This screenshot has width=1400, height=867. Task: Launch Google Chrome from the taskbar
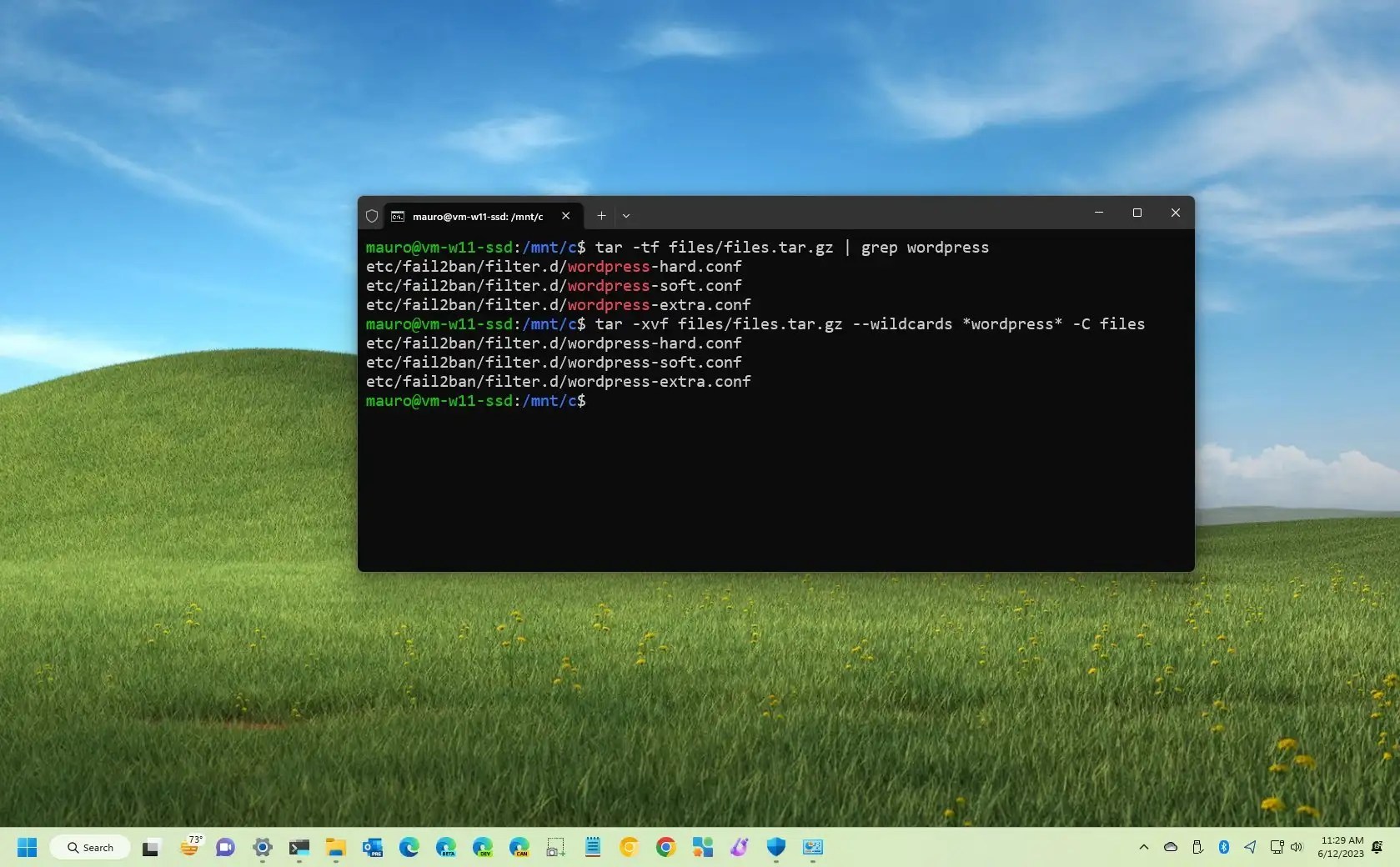[665, 847]
